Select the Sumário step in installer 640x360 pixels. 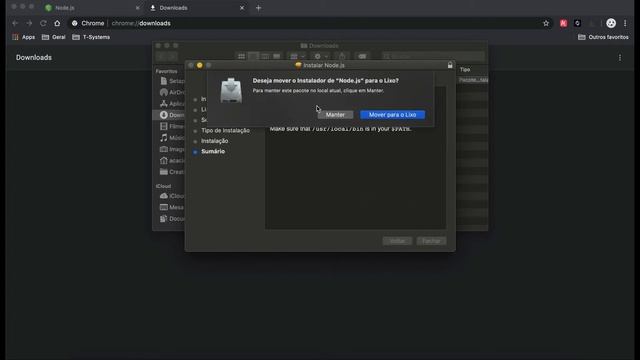(x=213, y=151)
